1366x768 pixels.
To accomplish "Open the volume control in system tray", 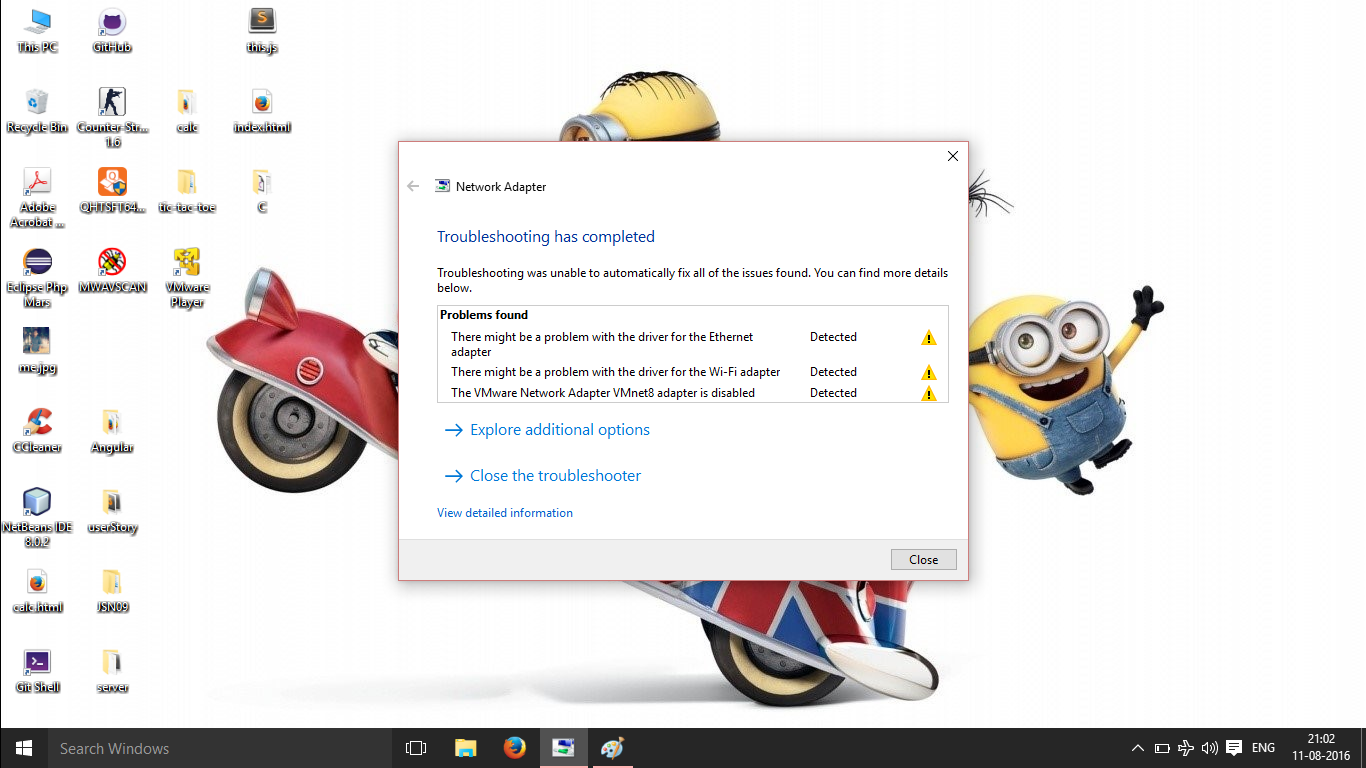I will coord(1210,748).
